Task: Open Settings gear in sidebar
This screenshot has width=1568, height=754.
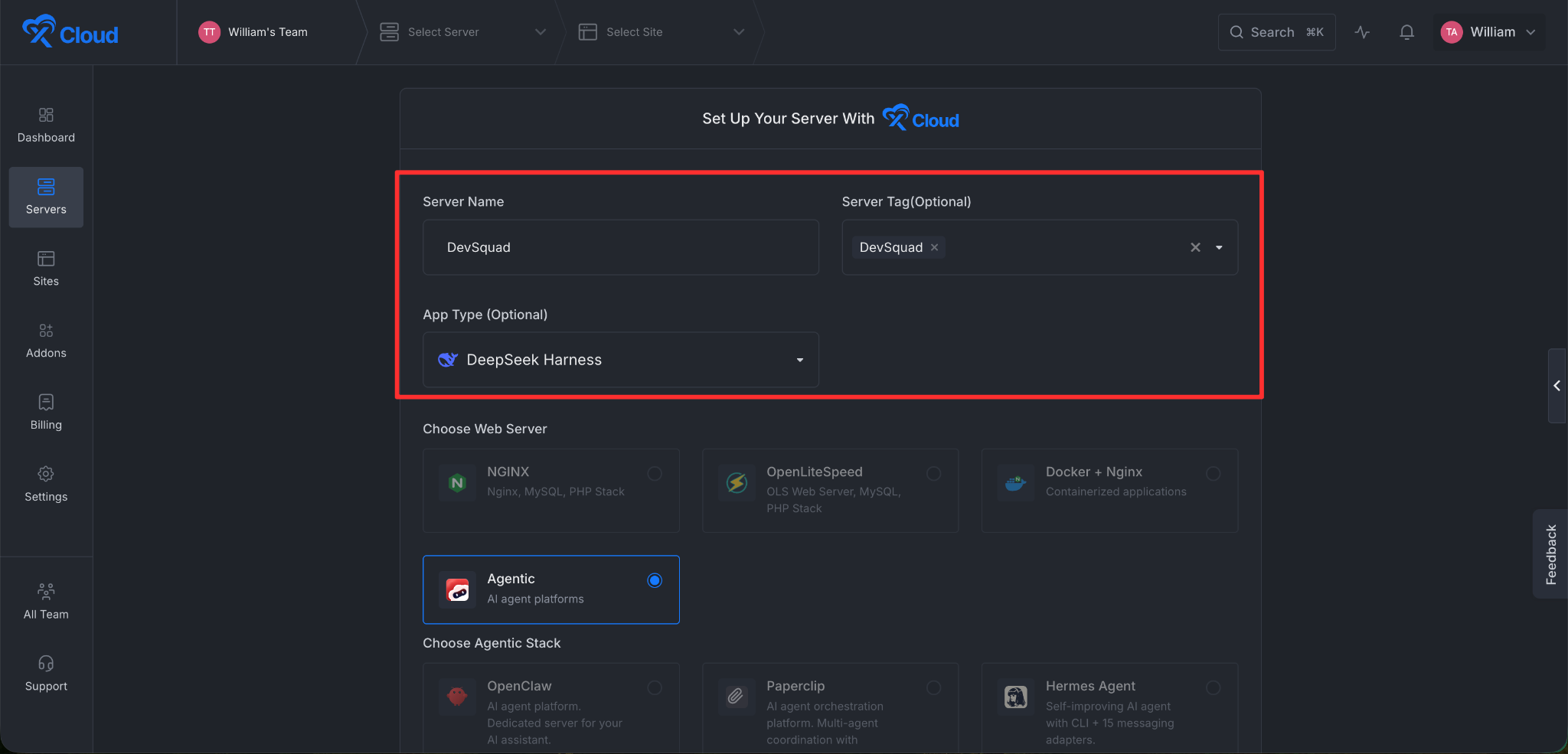Action: point(46,485)
